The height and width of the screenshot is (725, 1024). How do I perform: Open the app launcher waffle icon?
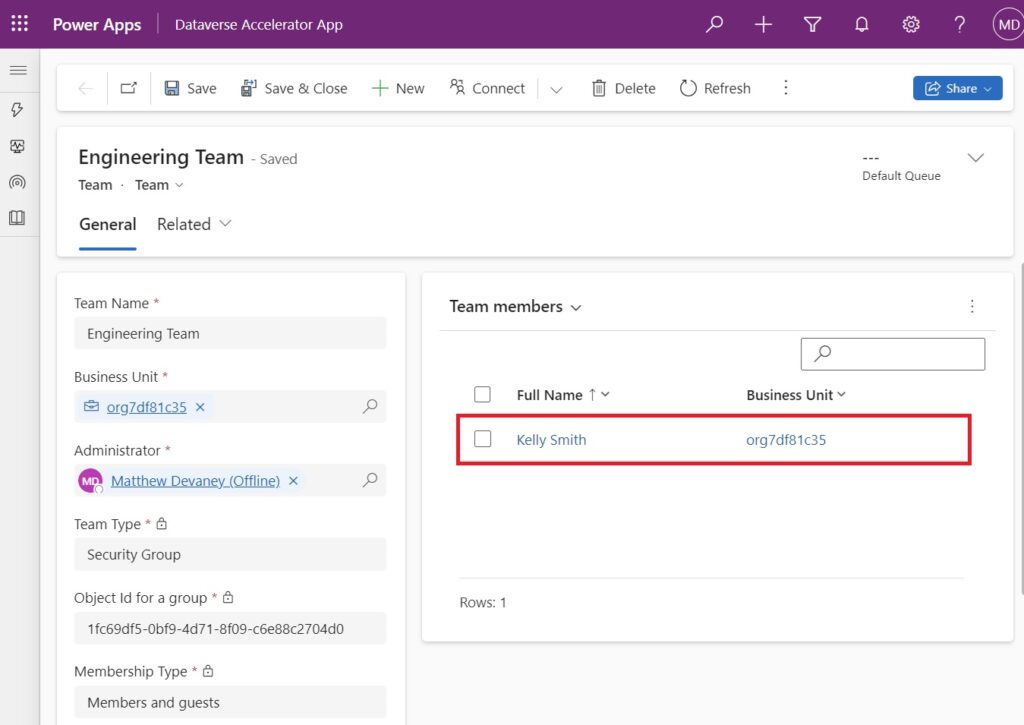pyautogui.click(x=20, y=24)
